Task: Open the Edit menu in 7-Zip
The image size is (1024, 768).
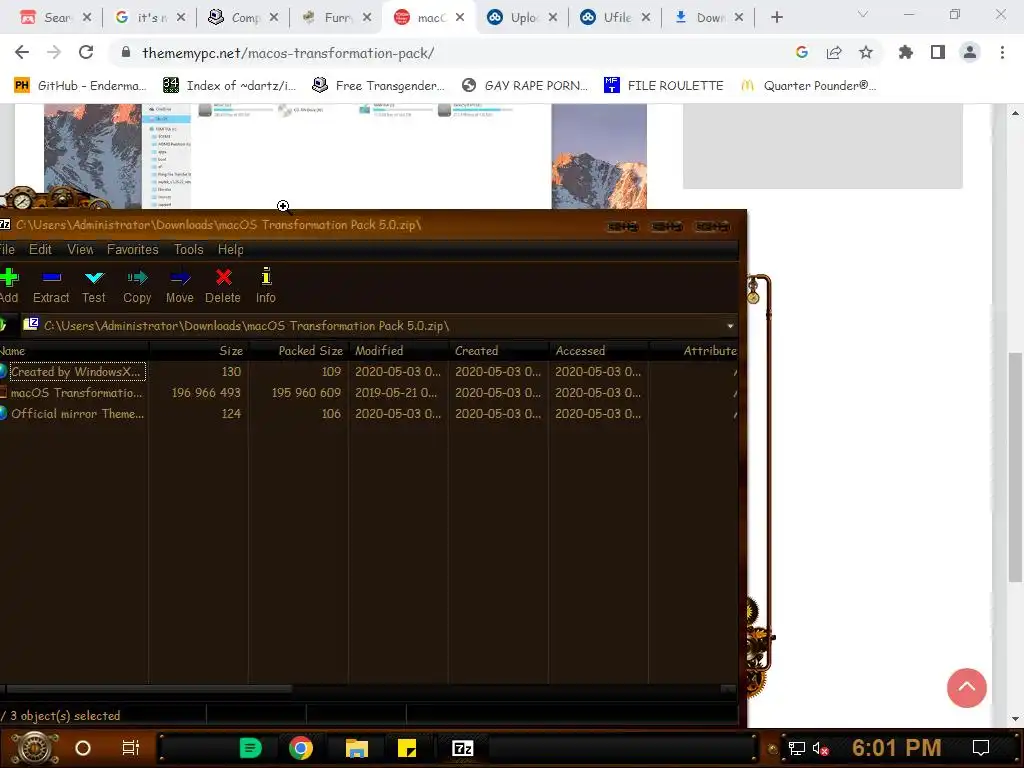Action: [x=40, y=249]
